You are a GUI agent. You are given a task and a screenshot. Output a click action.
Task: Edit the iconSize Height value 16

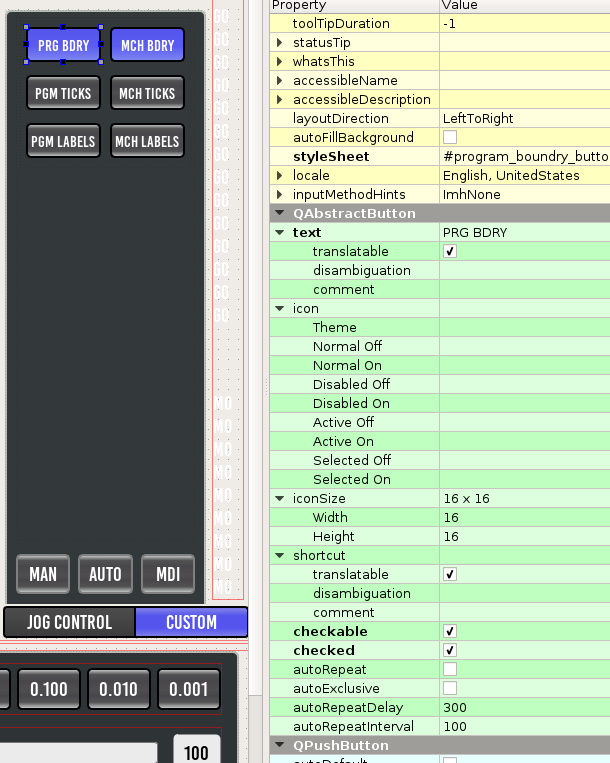click(x=525, y=536)
